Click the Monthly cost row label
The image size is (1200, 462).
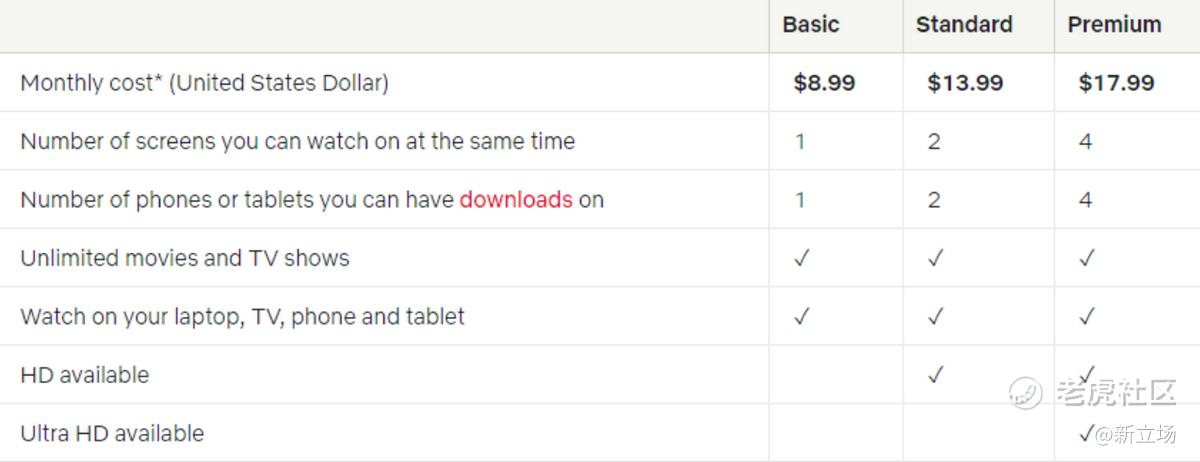(x=205, y=83)
